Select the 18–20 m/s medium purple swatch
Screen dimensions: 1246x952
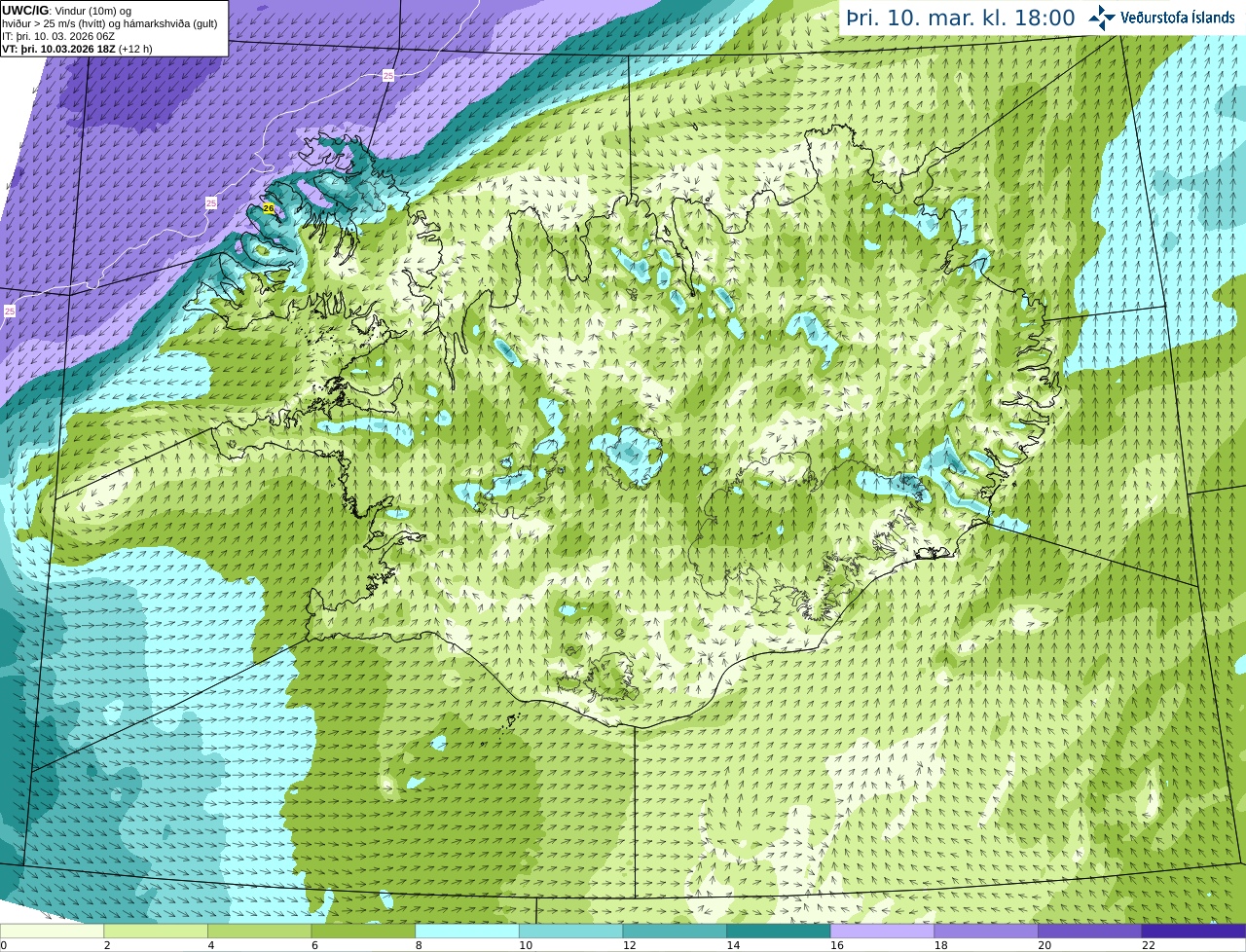tap(986, 932)
